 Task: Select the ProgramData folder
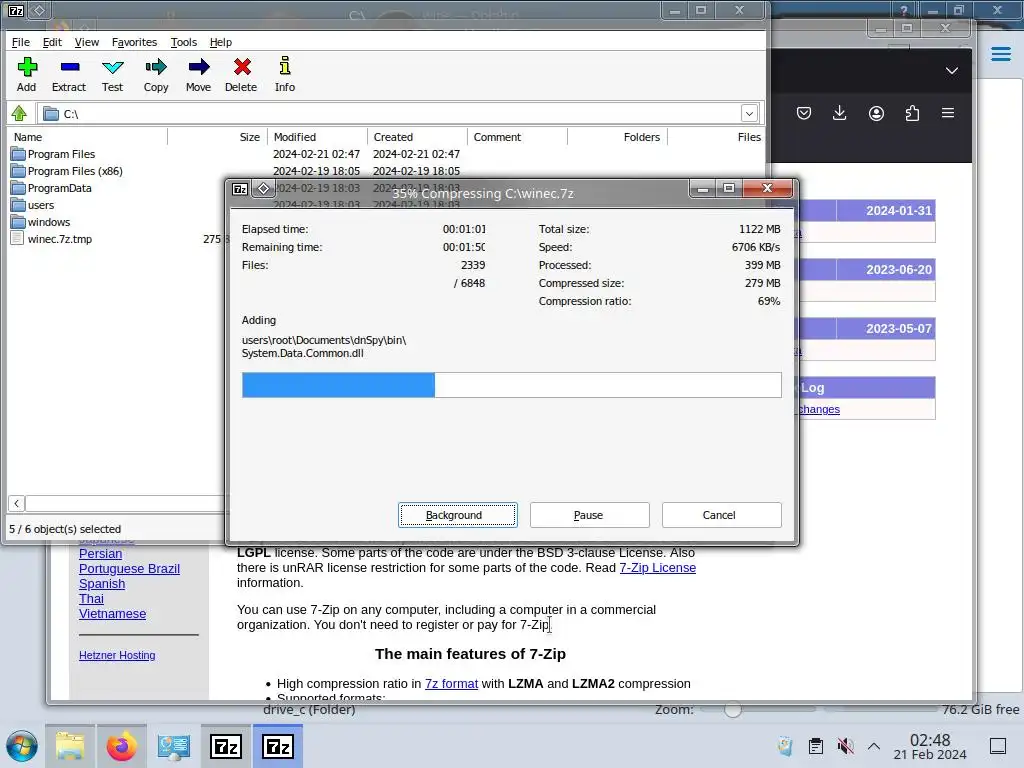52,188
